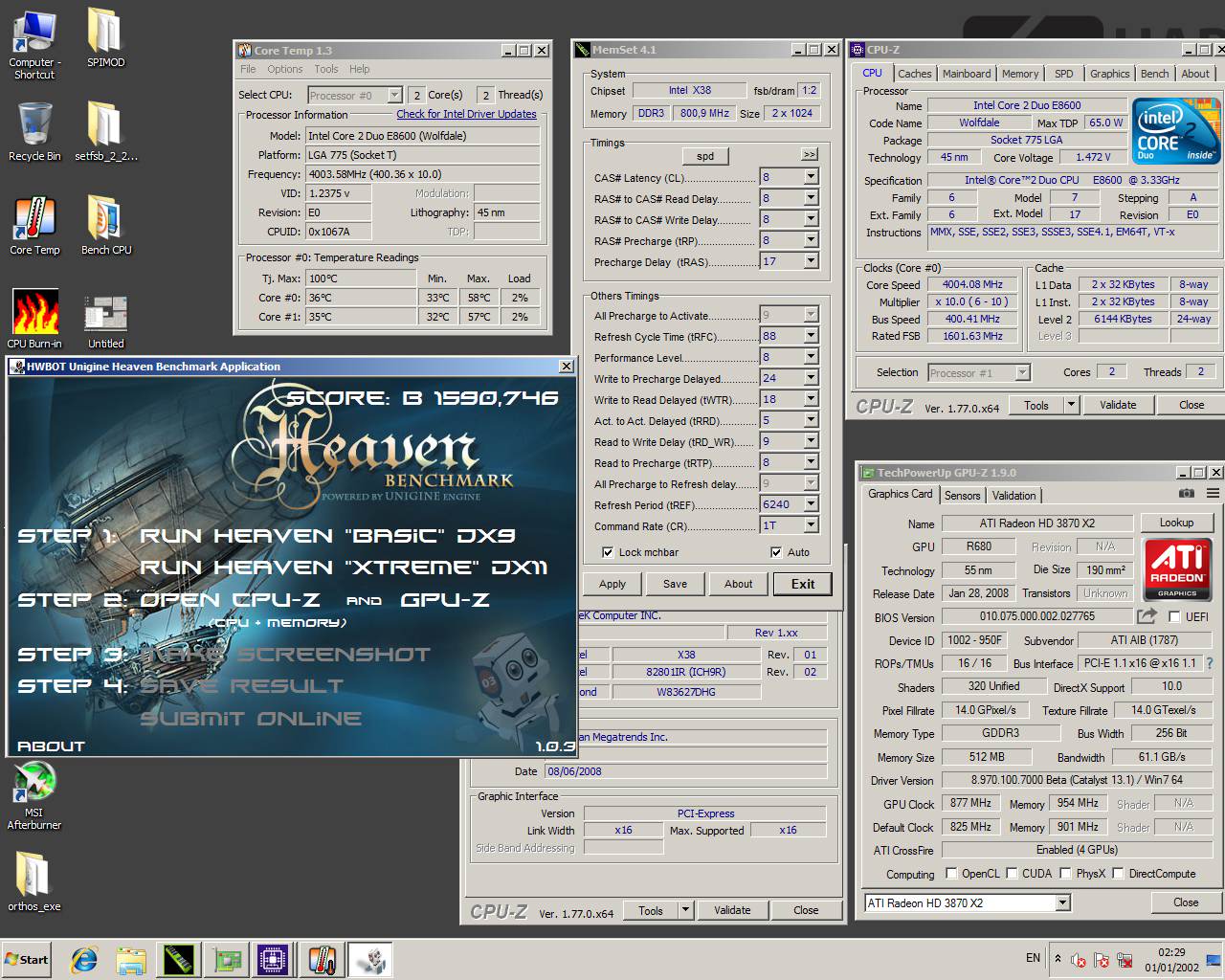The image size is (1225, 980).
Task: Open the Computer Shortcut desktop icon
Action: tap(34, 43)
